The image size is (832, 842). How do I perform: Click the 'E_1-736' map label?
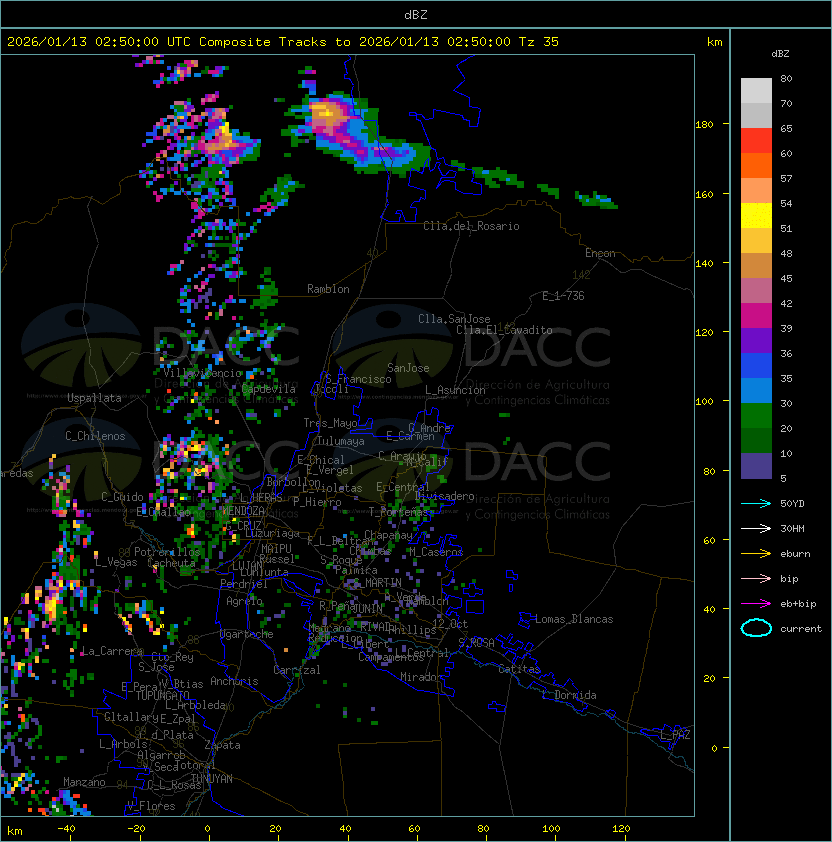563,296
